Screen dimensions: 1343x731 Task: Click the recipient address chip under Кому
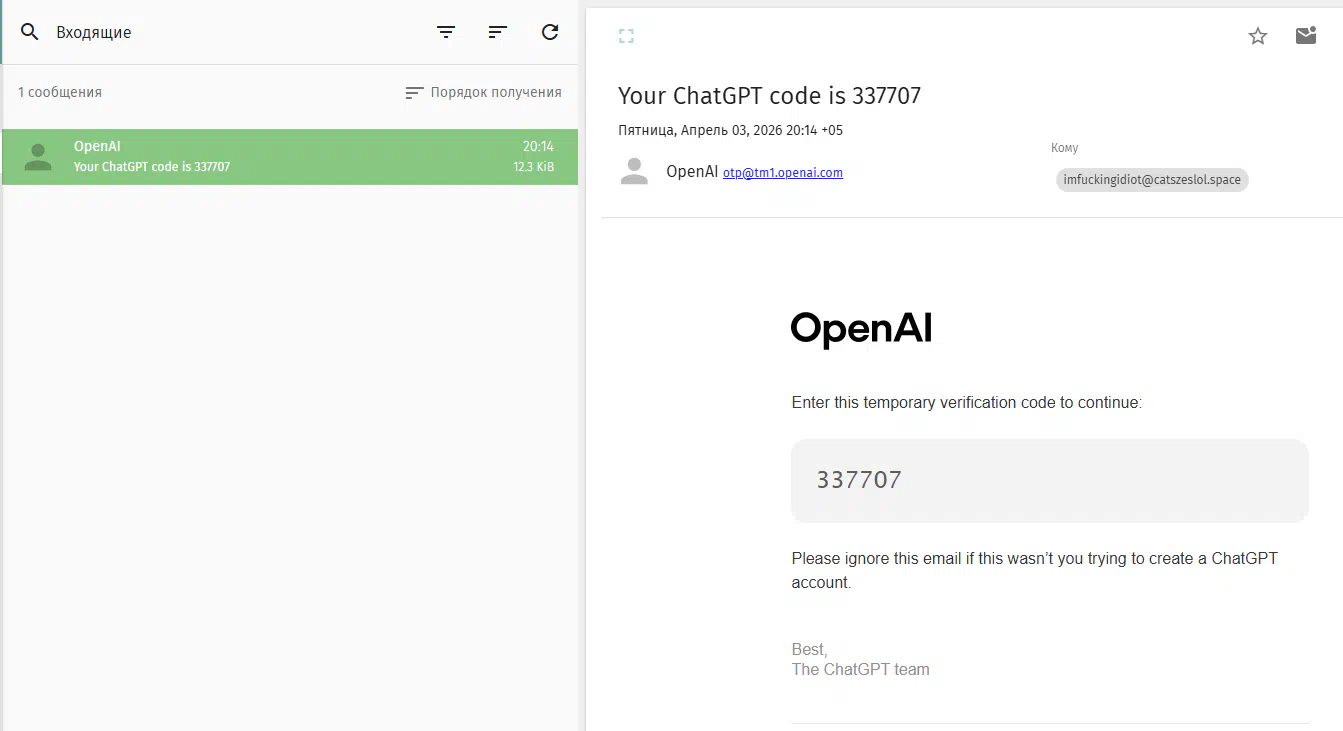tap(1152, 180)
